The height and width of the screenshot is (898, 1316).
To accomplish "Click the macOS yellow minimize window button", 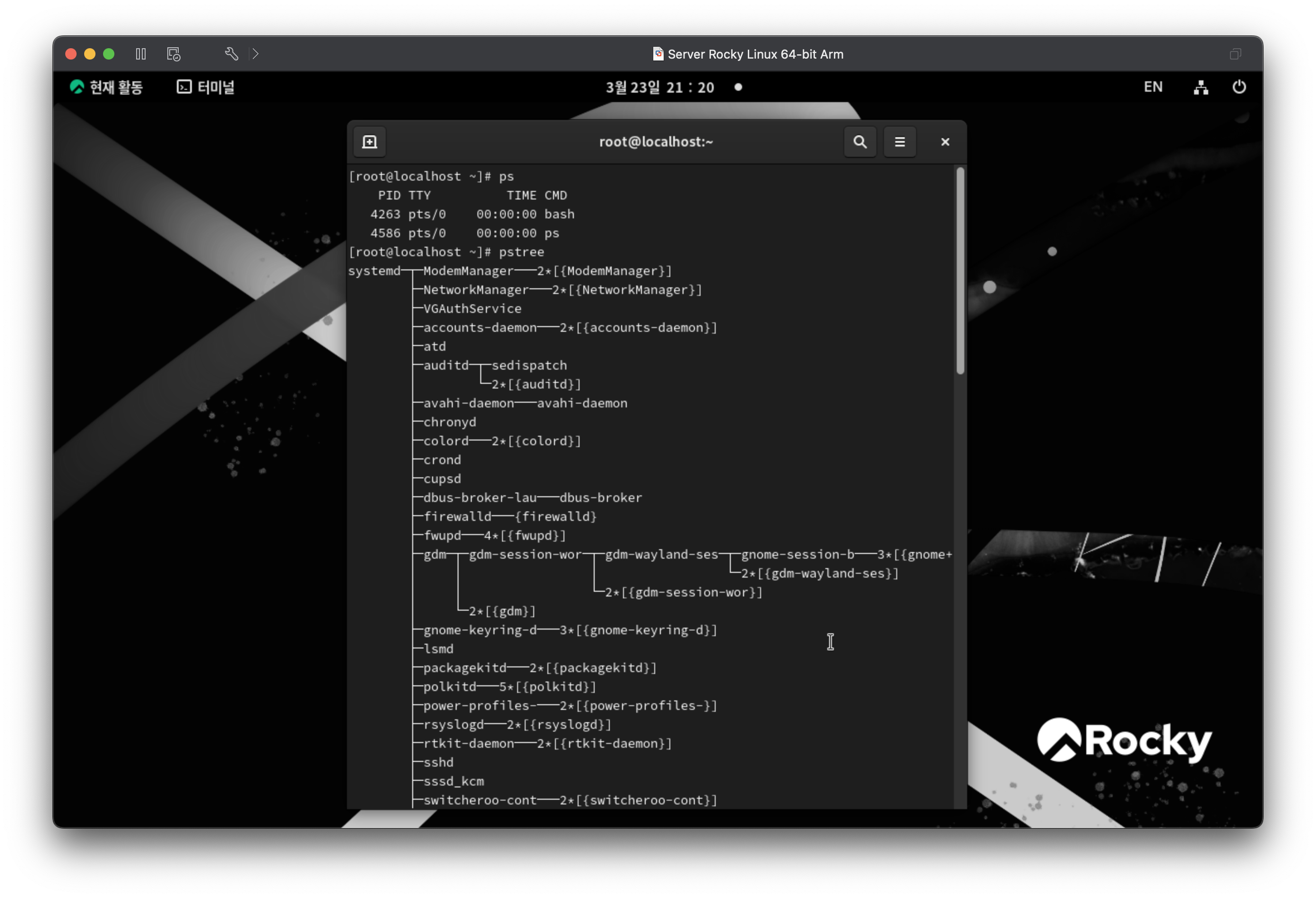I will pos(89,54).
